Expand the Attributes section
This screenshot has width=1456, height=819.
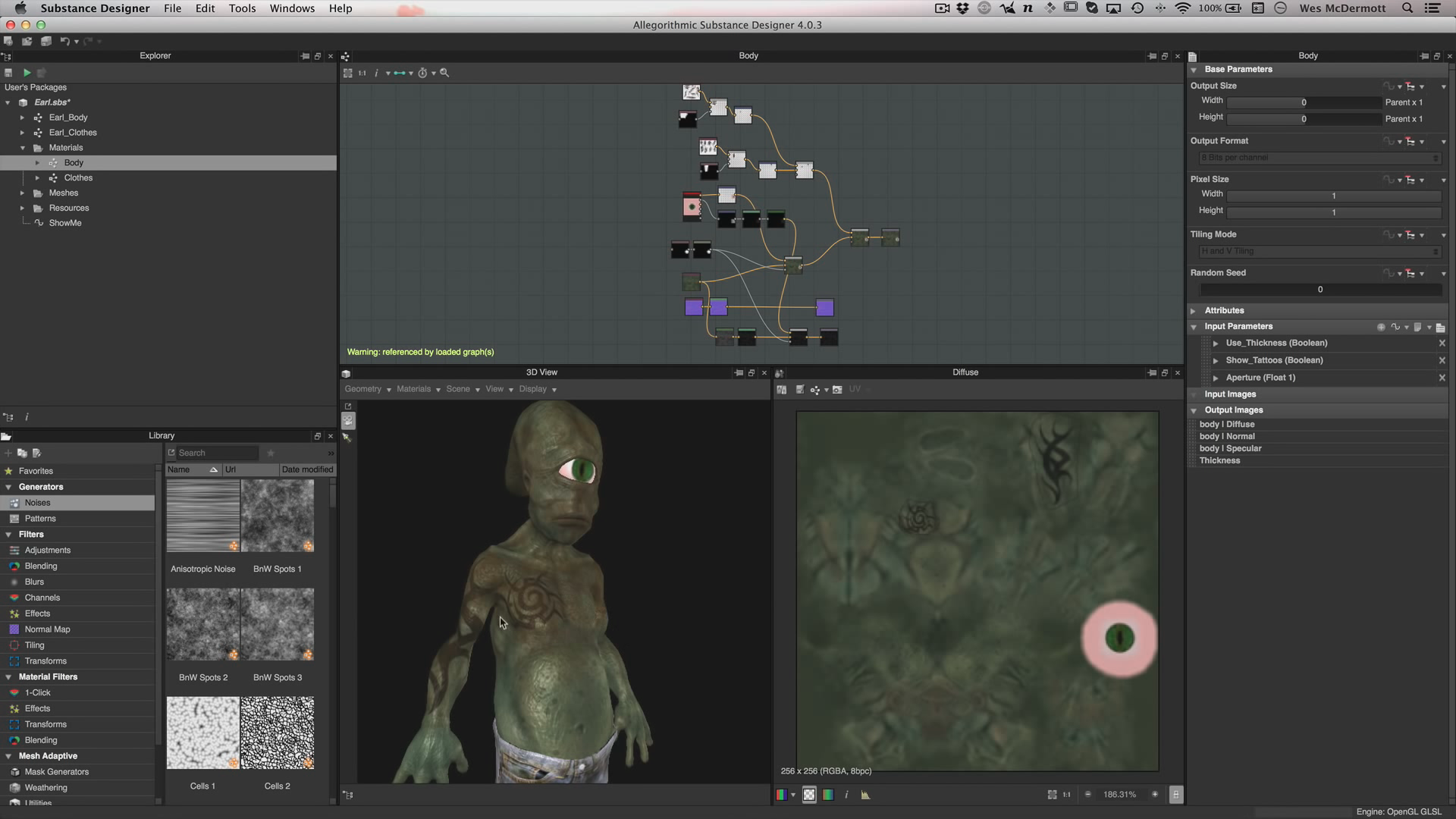pos(1194,310)
